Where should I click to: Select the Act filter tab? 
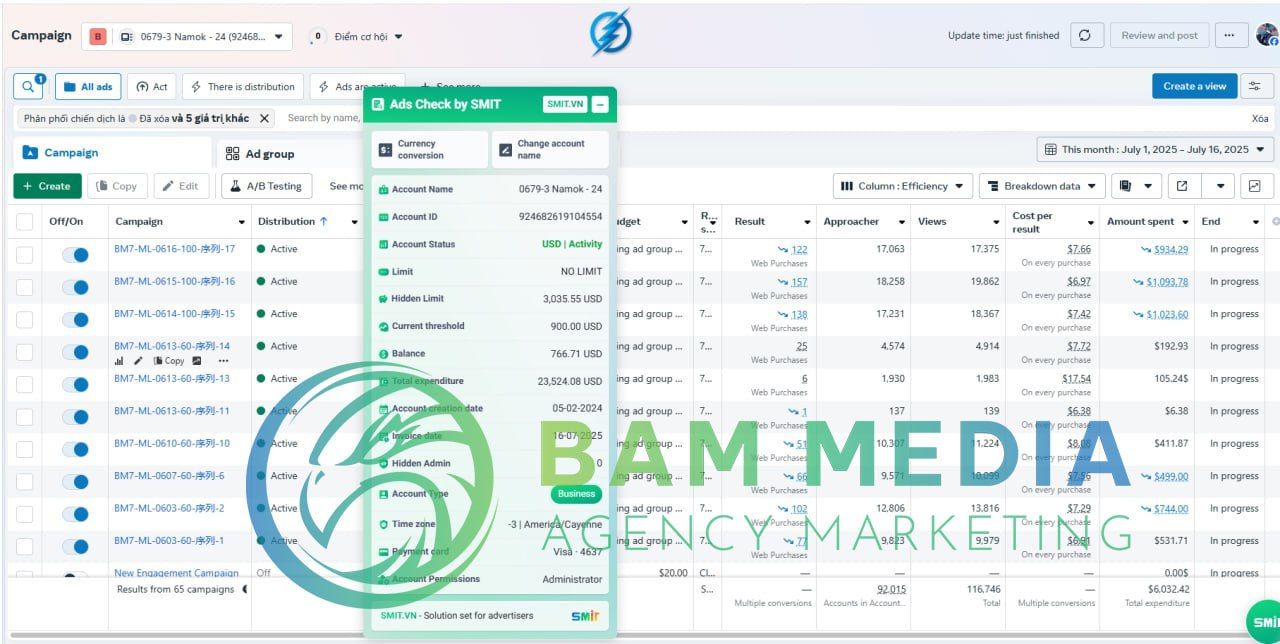click(152, 87)
